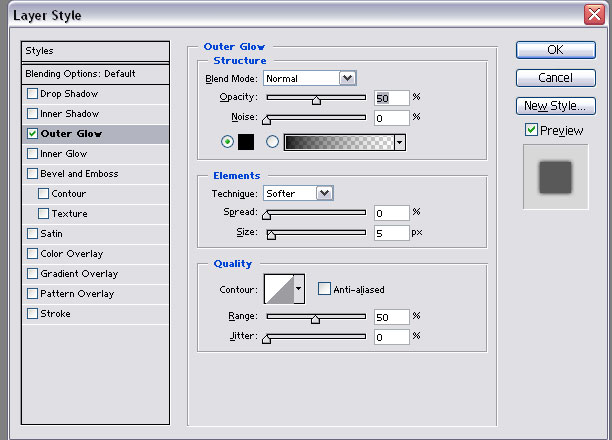Uncheck the Preview checkbox

point(531,130)
